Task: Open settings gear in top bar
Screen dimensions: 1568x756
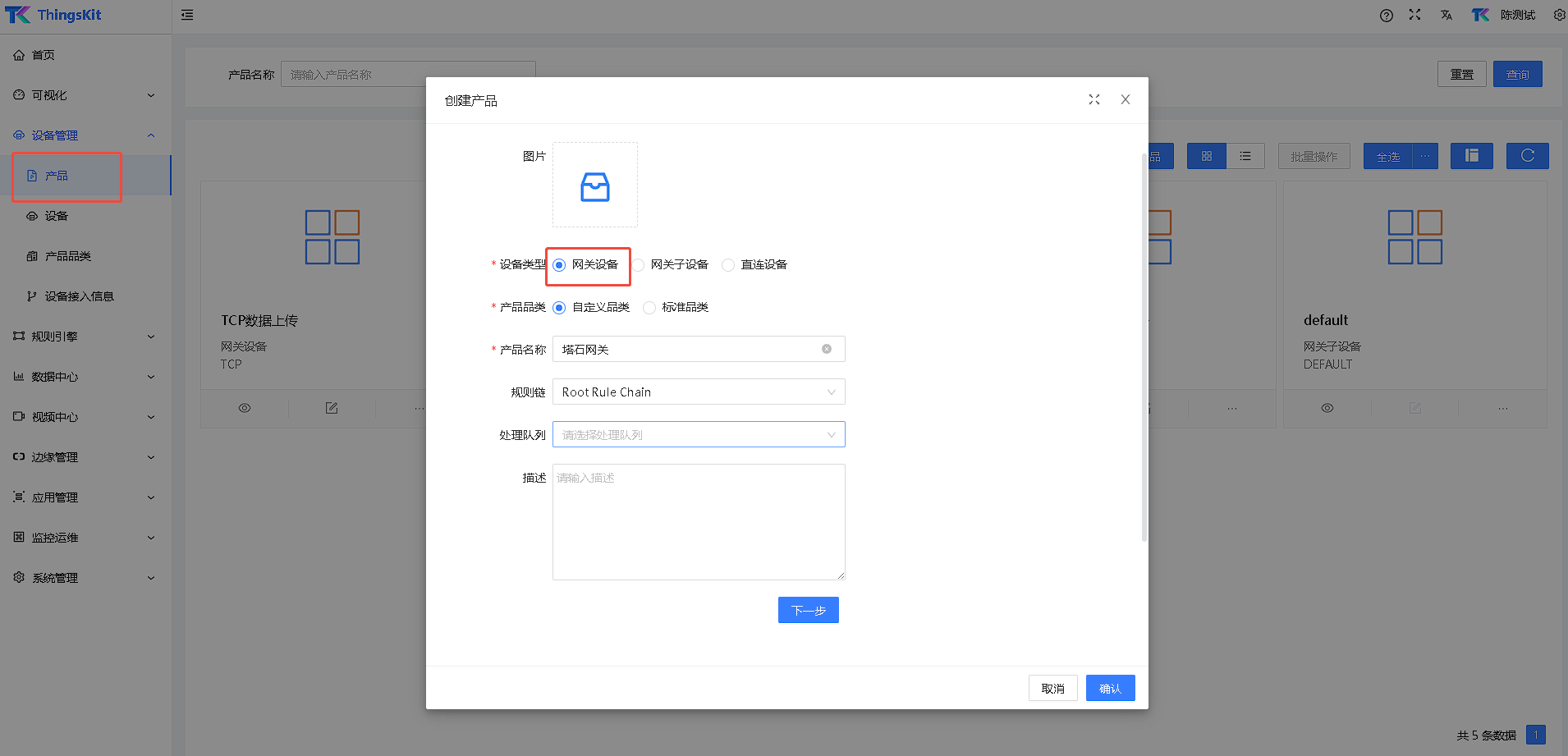Action: point(1558,15)
